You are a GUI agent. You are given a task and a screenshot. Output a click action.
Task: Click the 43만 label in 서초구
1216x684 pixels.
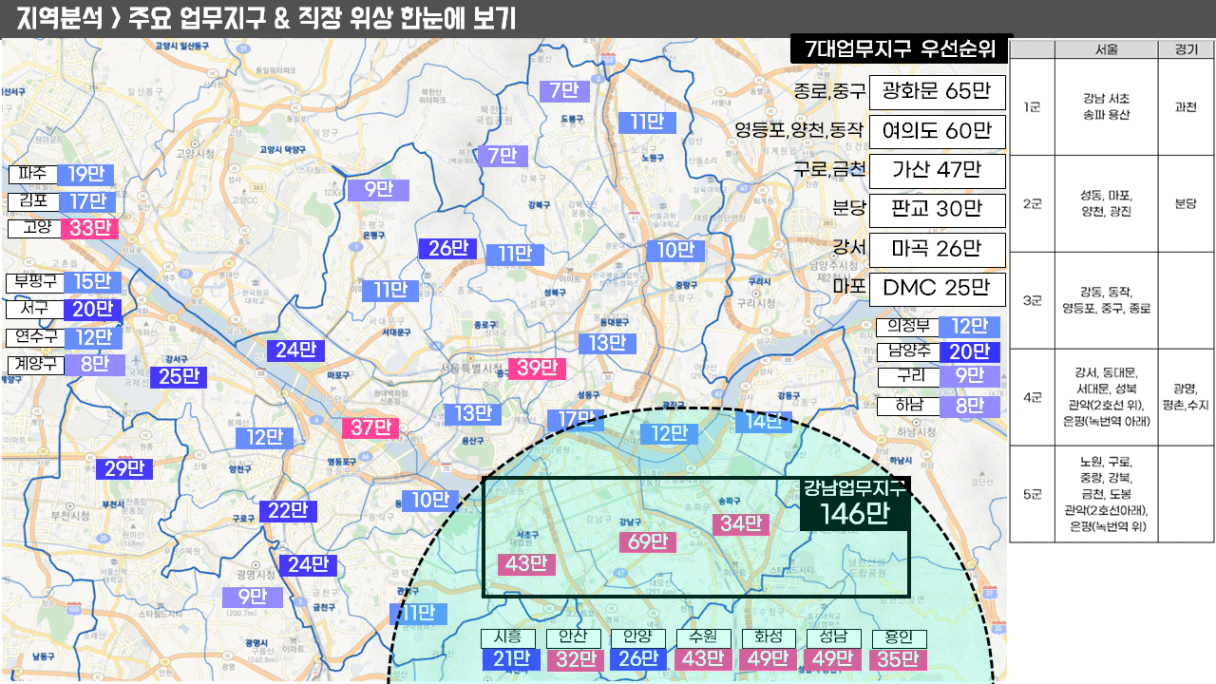coord(526,564)
